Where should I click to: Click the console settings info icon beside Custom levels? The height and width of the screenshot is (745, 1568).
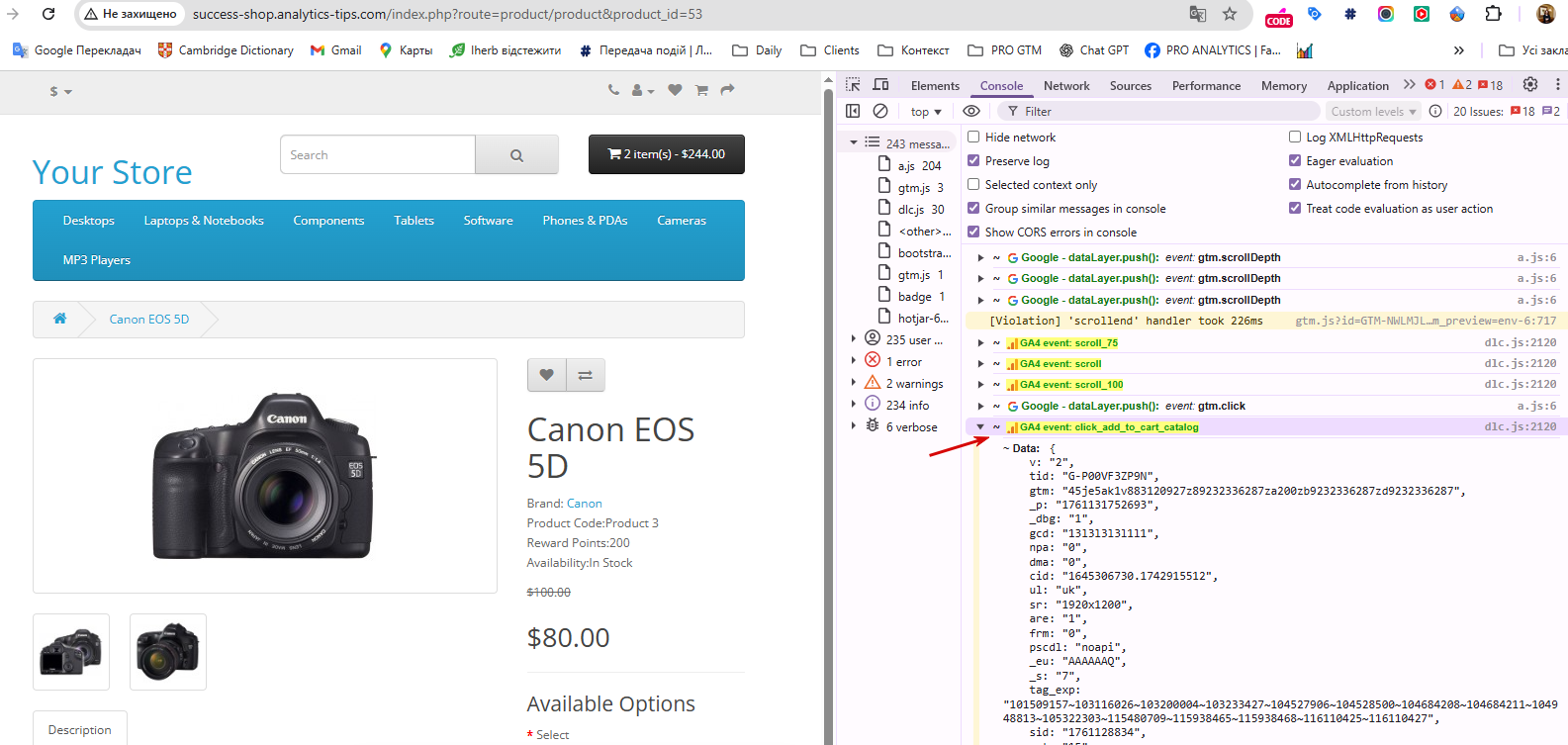pos(1435,111)
